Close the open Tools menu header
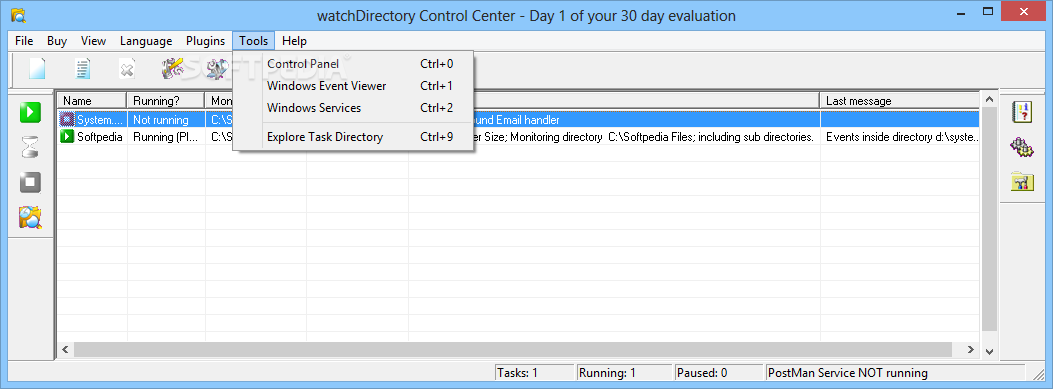This screenshot has width=1053, height=389. pyautogui.click(x=254, y=41)
